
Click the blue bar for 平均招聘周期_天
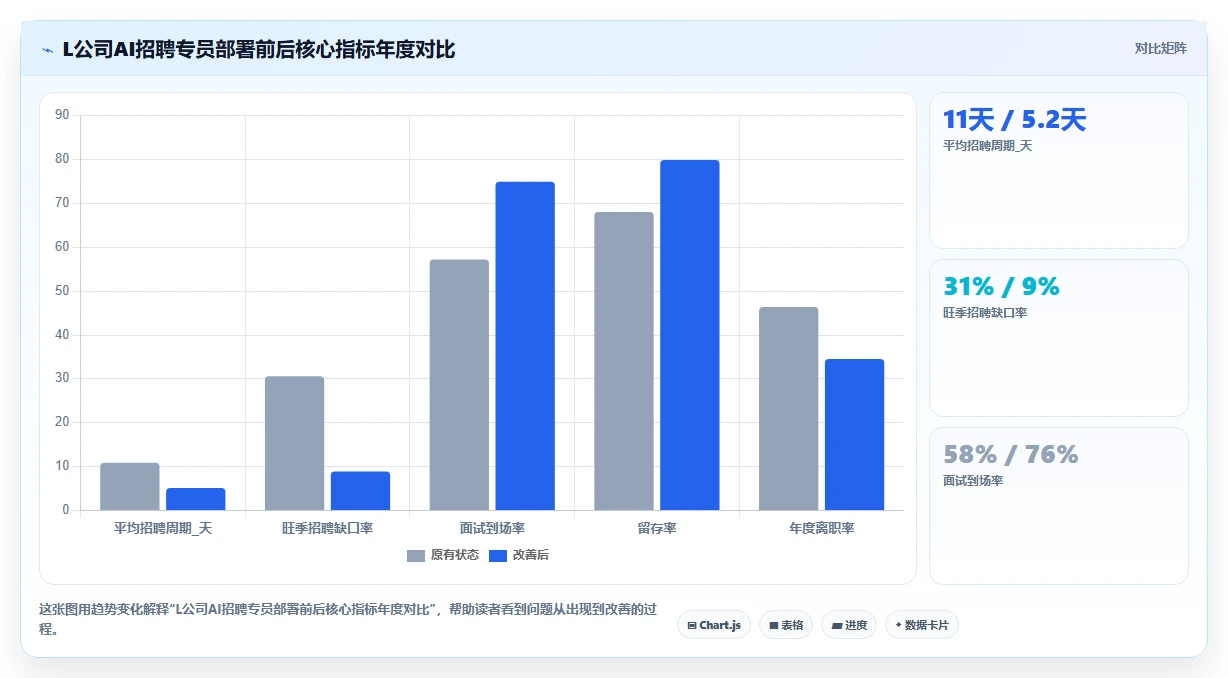click(196, 499)
